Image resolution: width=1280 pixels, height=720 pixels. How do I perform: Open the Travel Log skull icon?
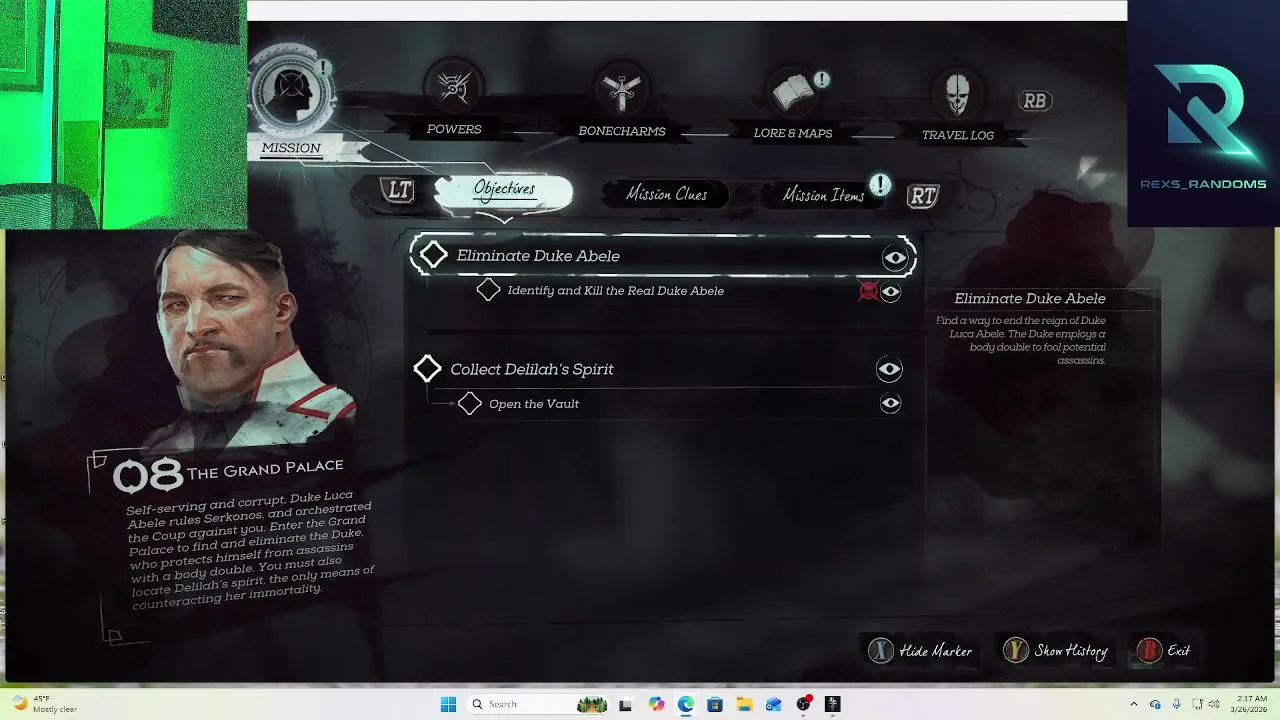pos(958,95)
